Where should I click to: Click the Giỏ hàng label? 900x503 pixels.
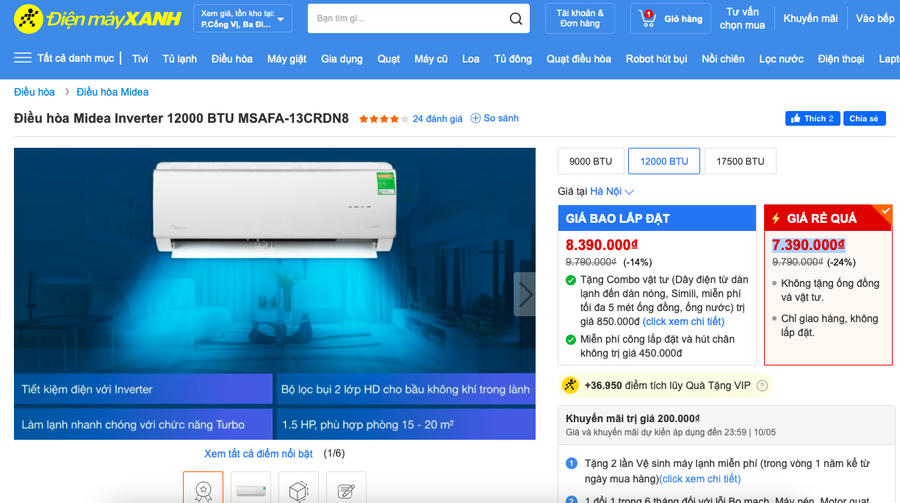(683, 19)
